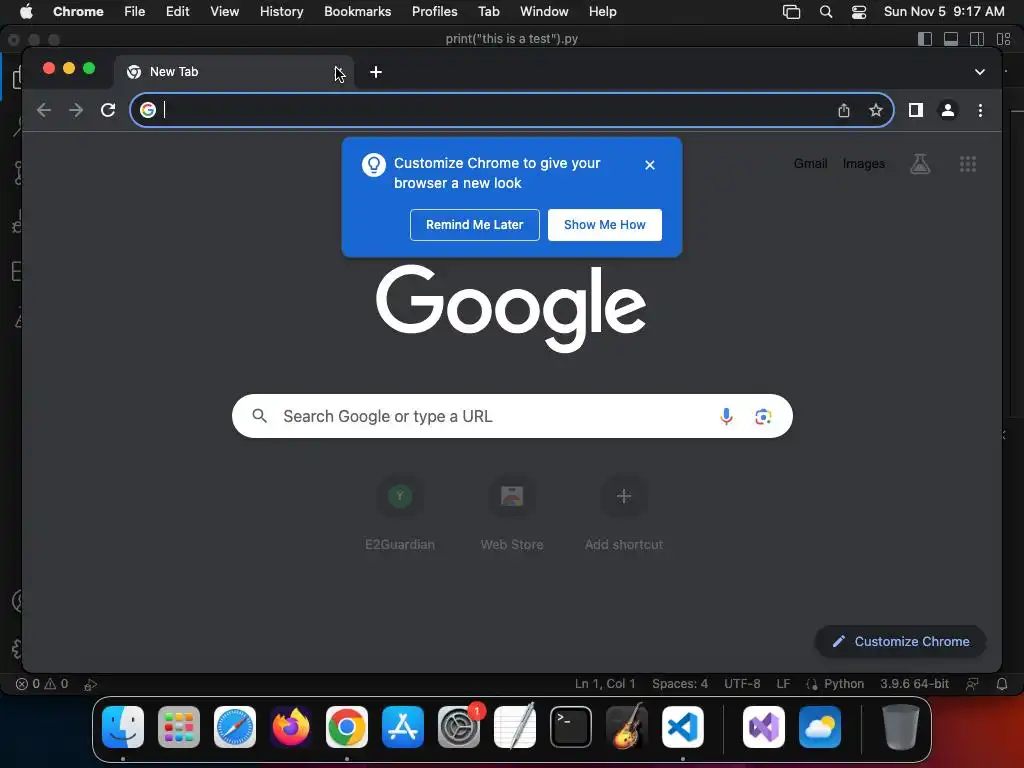Open the Tab menu
Image resolution: width=1024 pixels, height=768 pixels.
[488, 12]
